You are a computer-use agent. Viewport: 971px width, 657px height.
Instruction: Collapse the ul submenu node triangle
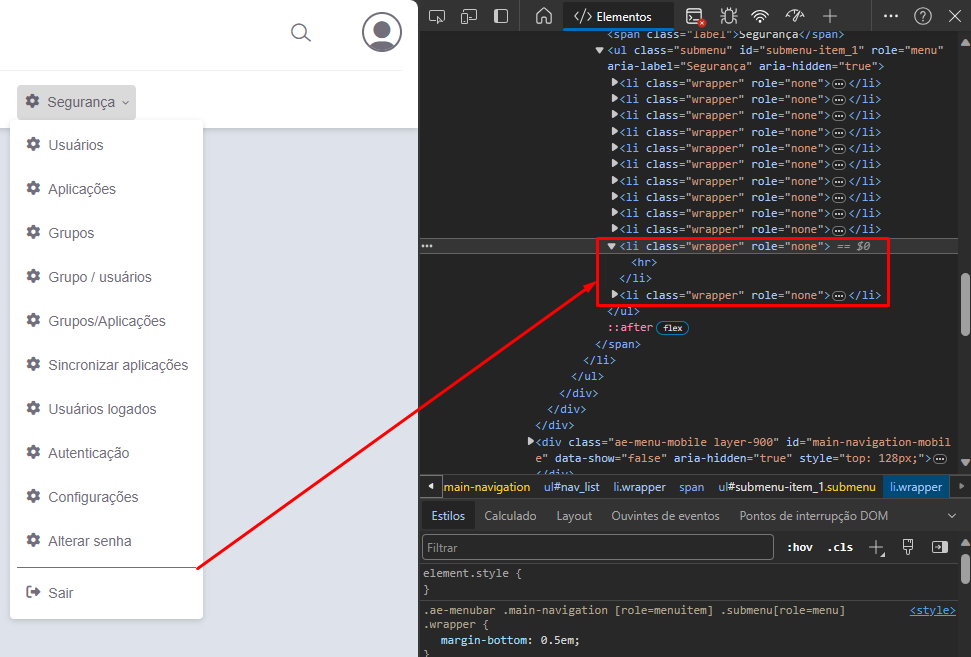click(x=599, y=50)
